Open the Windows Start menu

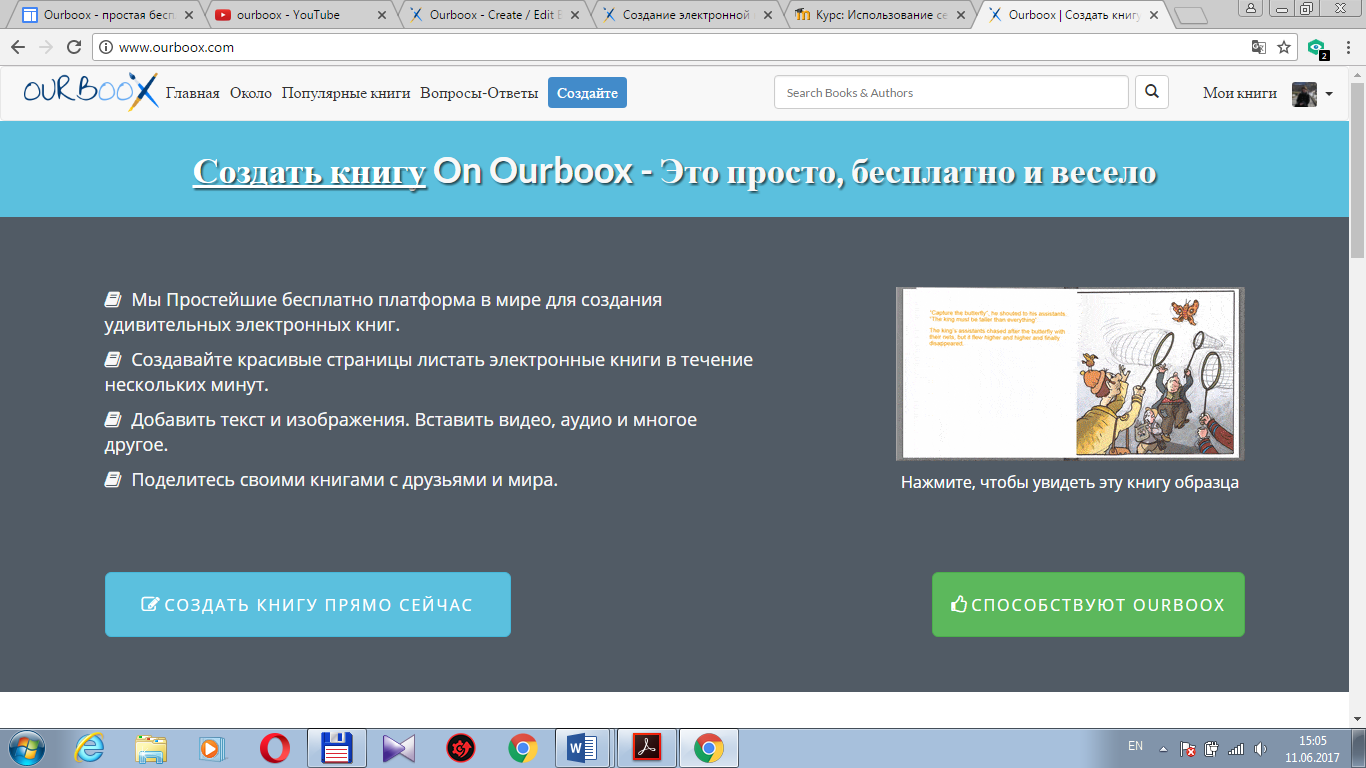pos(27,748)
